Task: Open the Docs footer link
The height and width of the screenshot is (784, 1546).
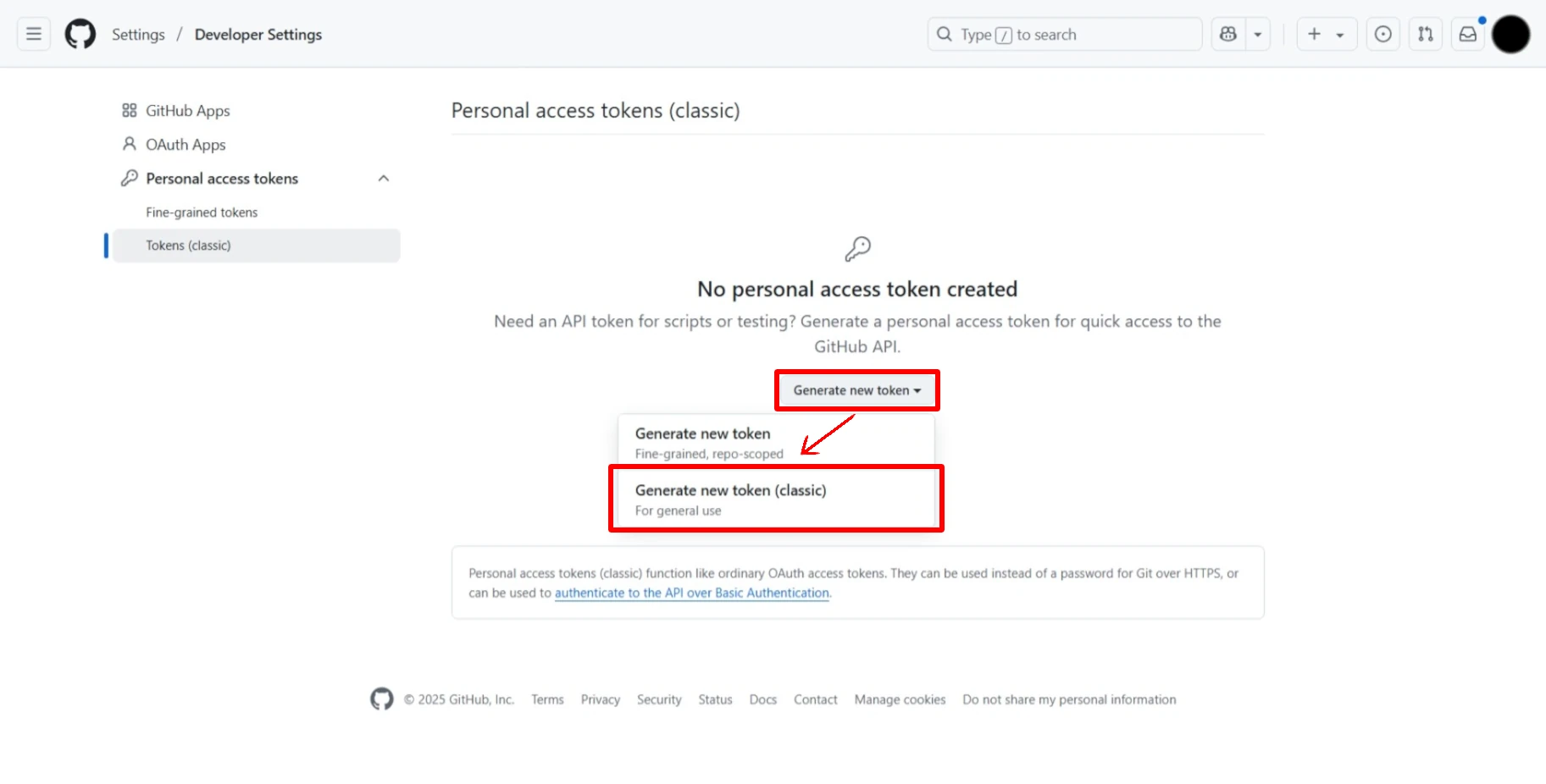Action: coord(762,699)
